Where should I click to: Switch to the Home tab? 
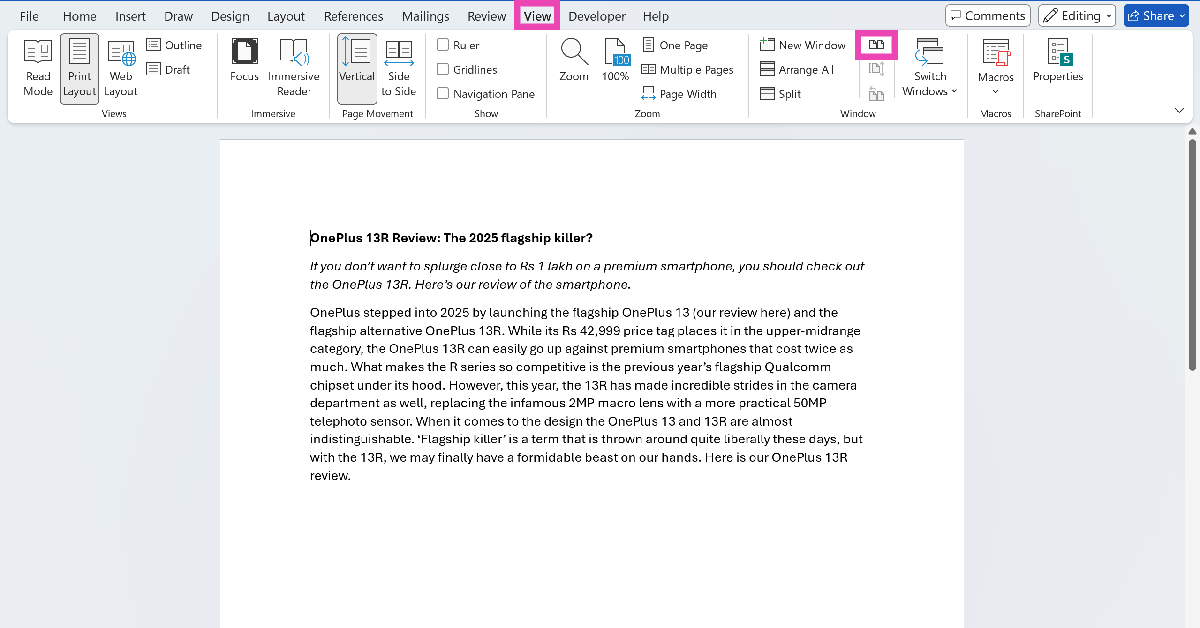[x=80, y=16]
